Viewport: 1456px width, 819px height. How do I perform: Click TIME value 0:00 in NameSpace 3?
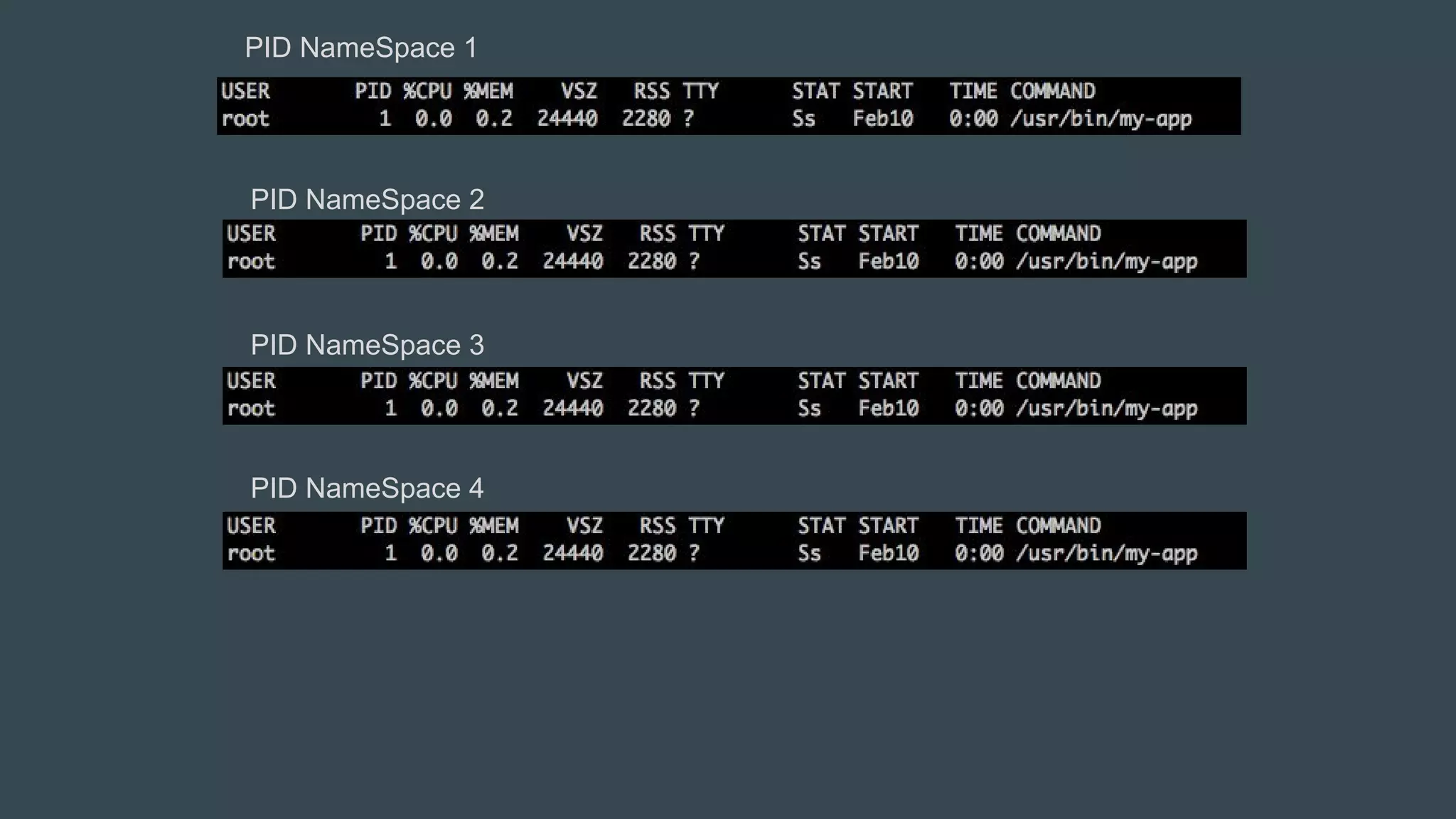click(x=979, y=409)
